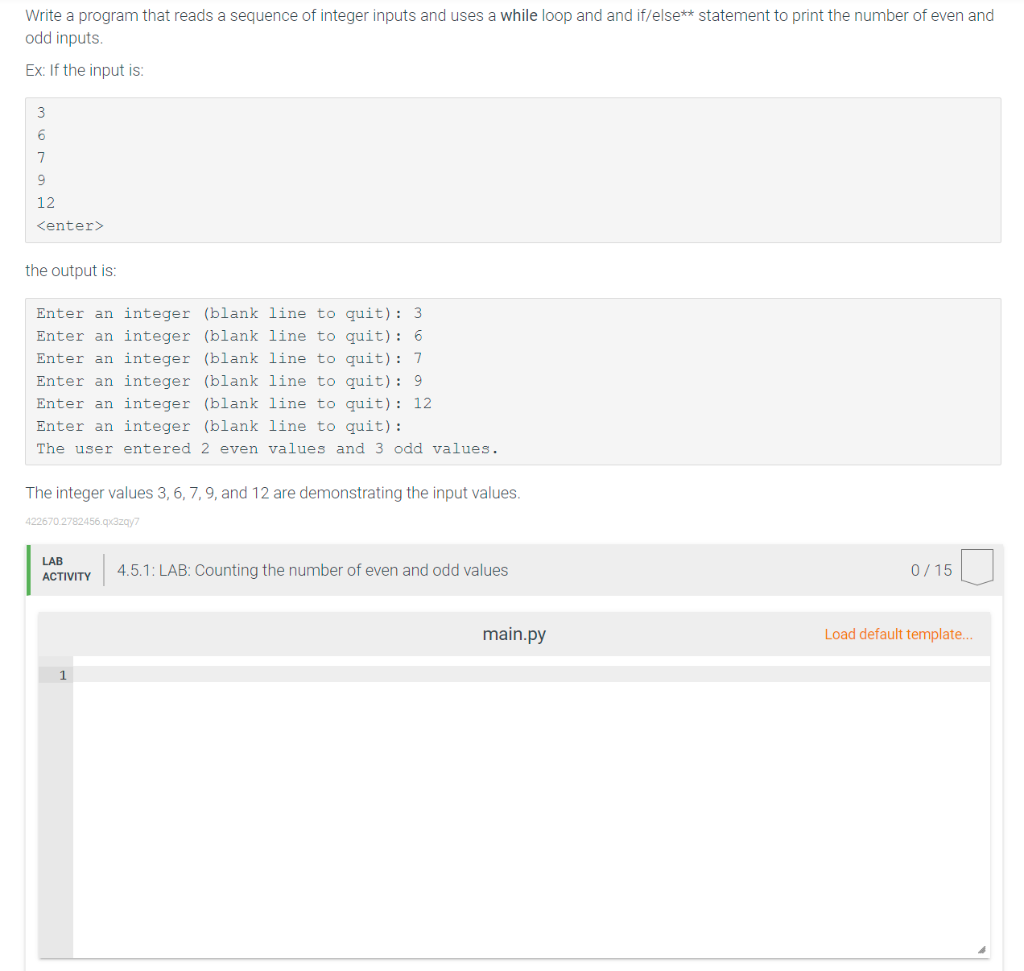Click the final output summary line
This screenshot has height=971, width=1024.
[263, 448]
